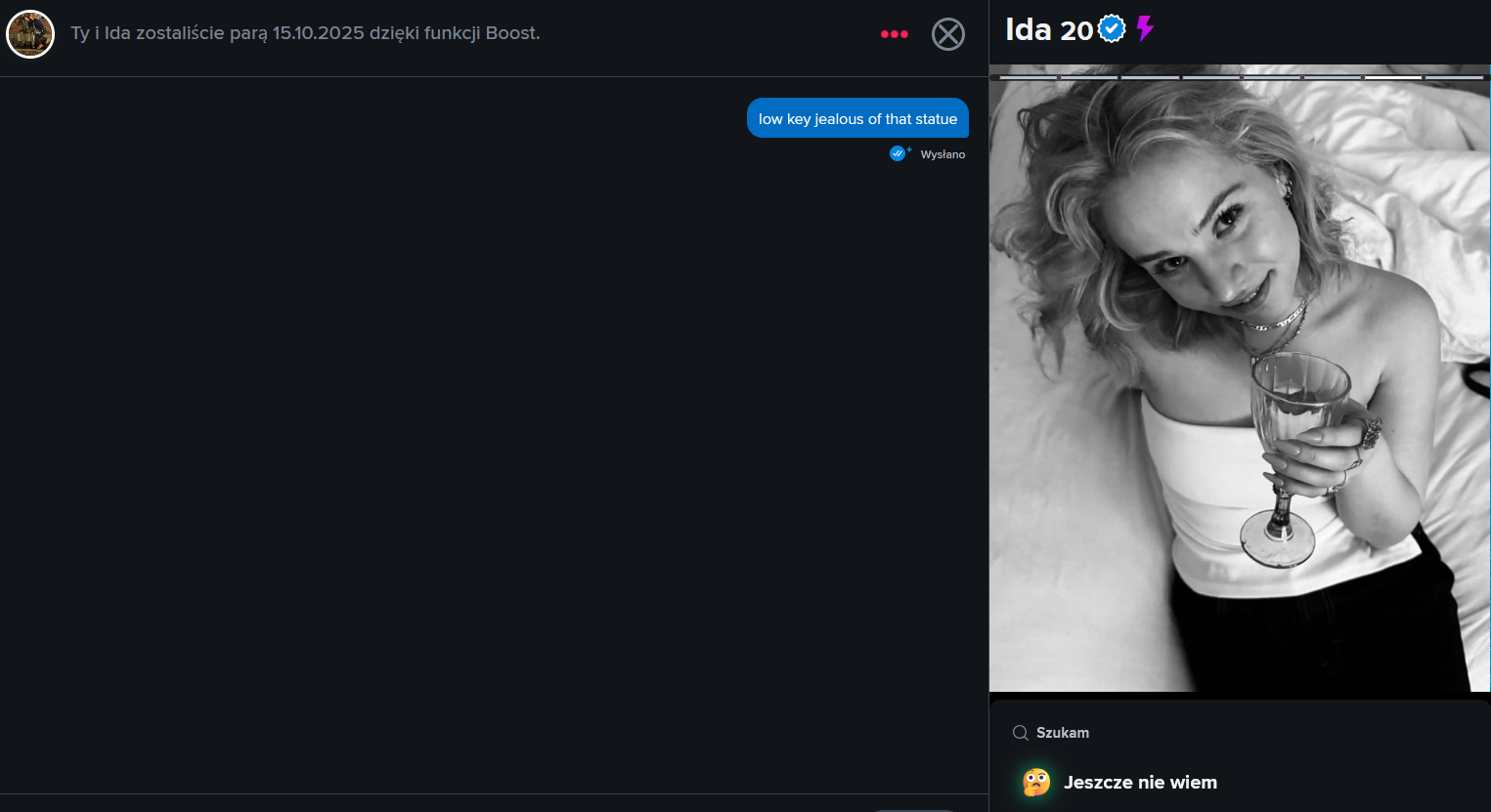Jump to the second photo indicator segment
Image resolution: width=1491 pixels, height=812 pixels.
pos(1089,77)
